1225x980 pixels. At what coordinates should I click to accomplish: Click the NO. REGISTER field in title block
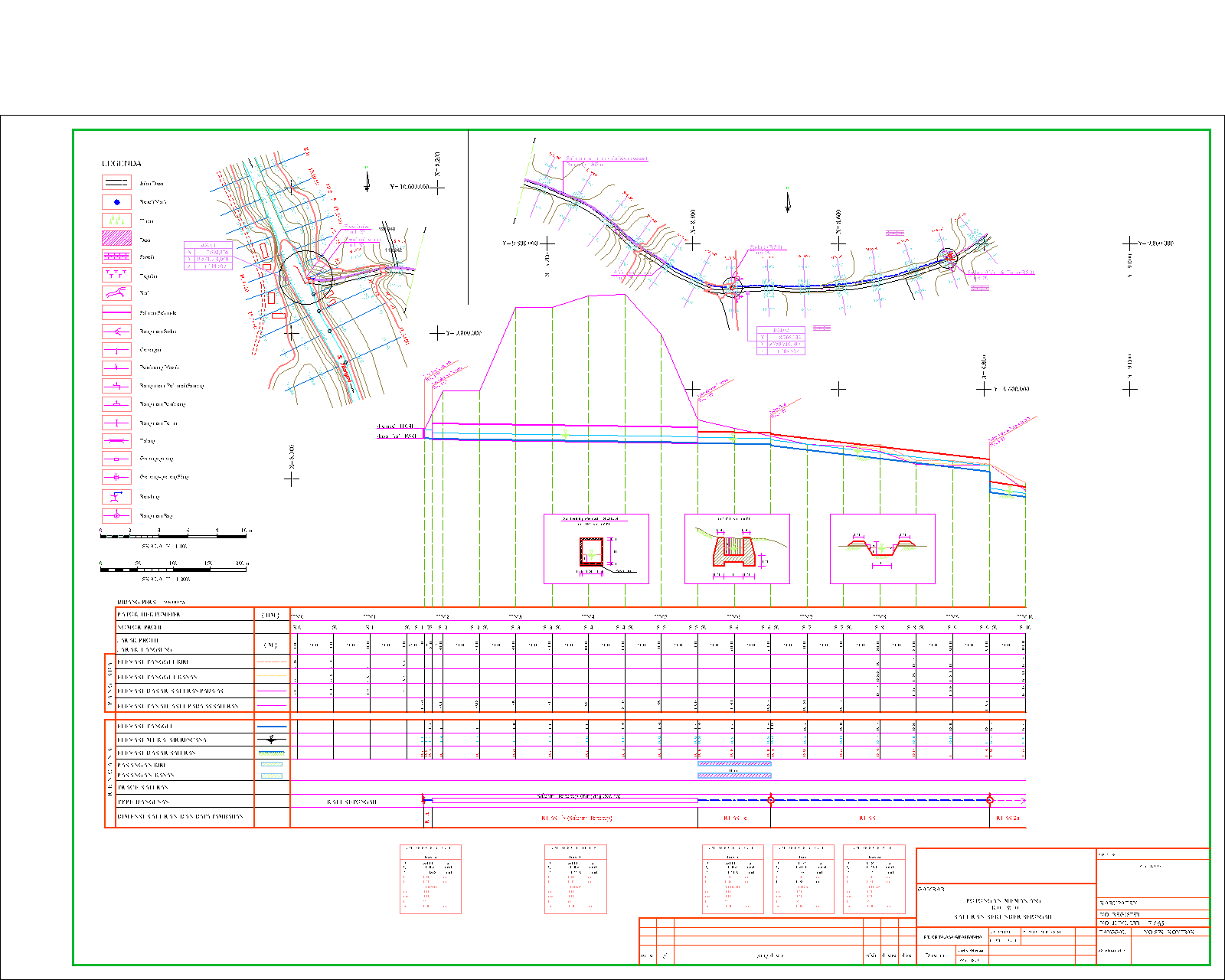click(1155, 914)
